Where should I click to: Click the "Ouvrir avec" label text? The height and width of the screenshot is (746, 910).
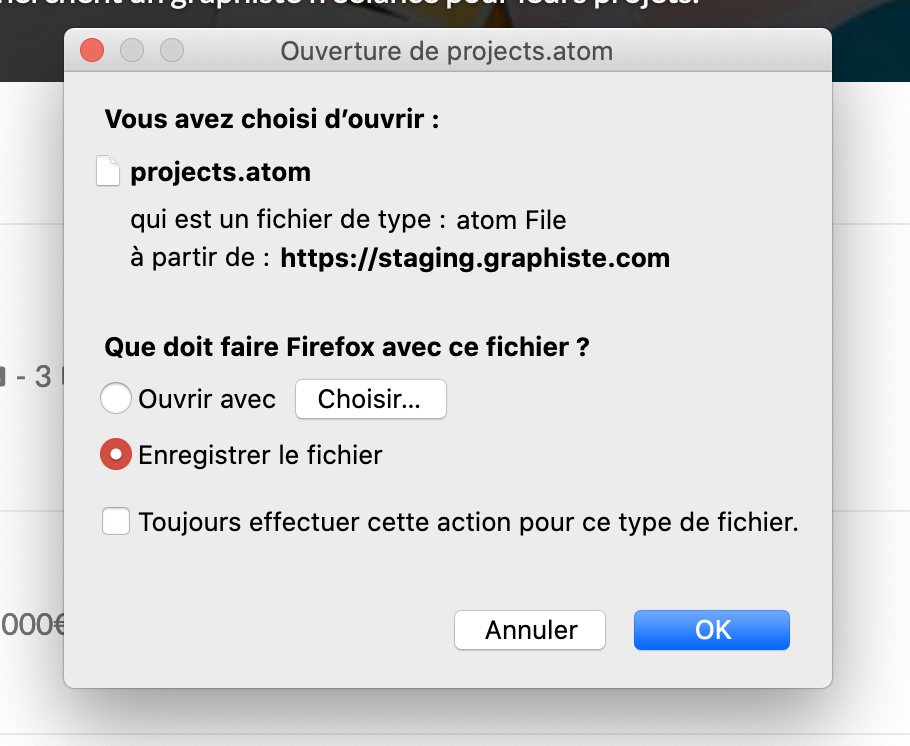207,400
